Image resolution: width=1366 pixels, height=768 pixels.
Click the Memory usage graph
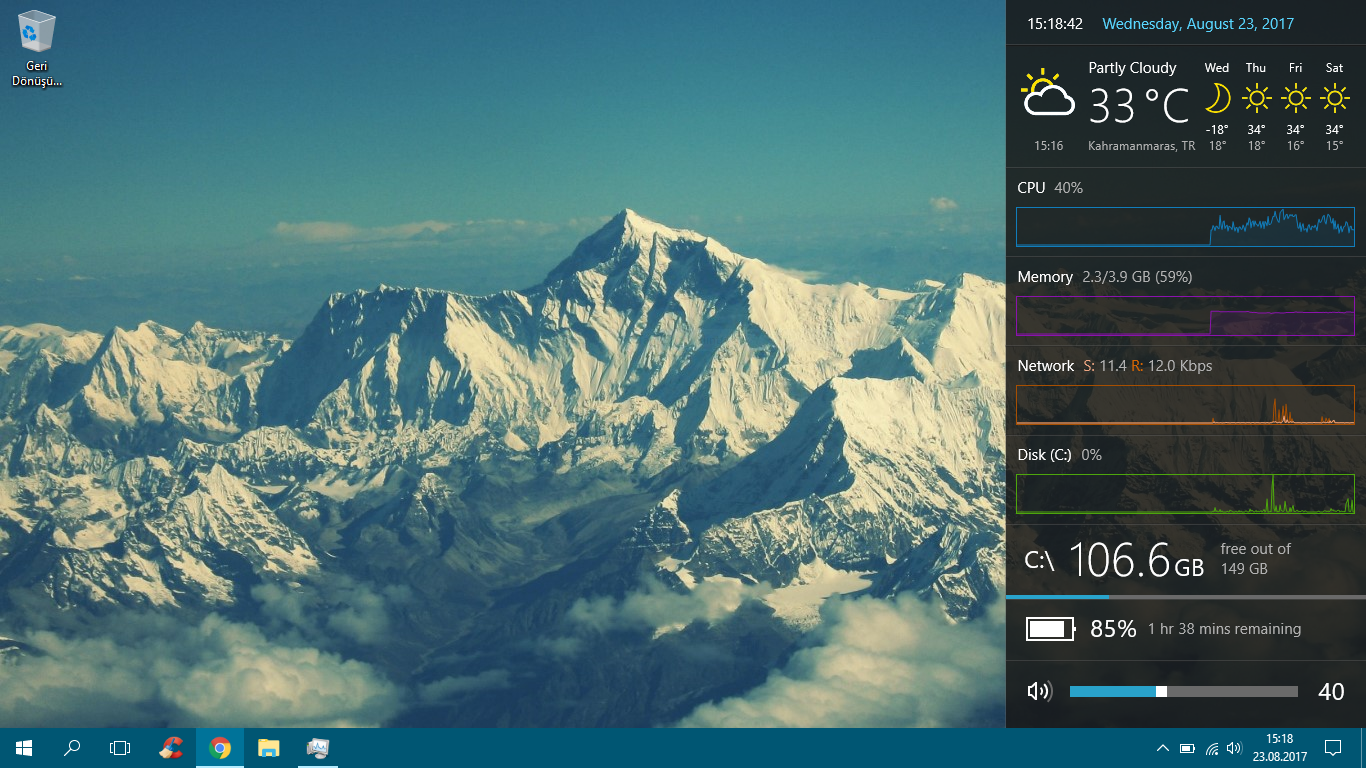coord(1185,316)
